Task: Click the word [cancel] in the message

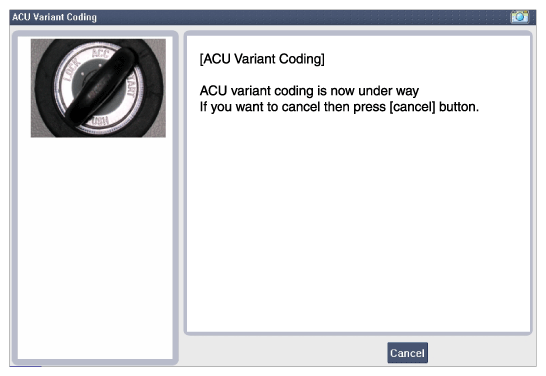Action: (x=412, y=107)
